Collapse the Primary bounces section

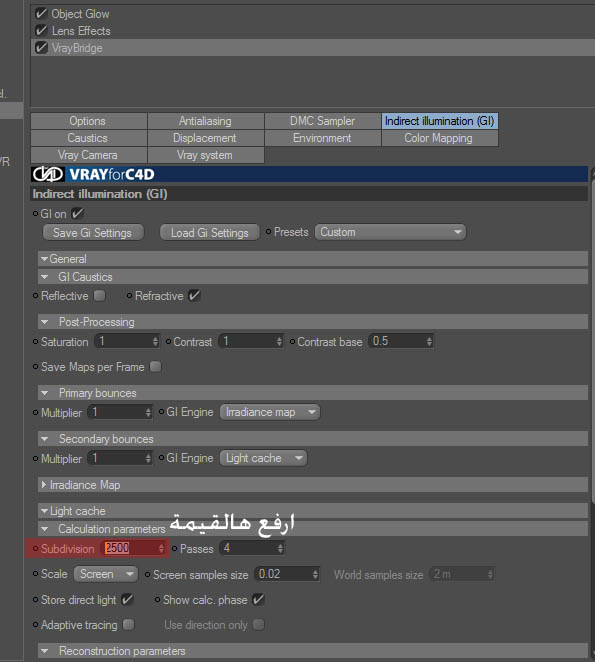click(44, 393)
